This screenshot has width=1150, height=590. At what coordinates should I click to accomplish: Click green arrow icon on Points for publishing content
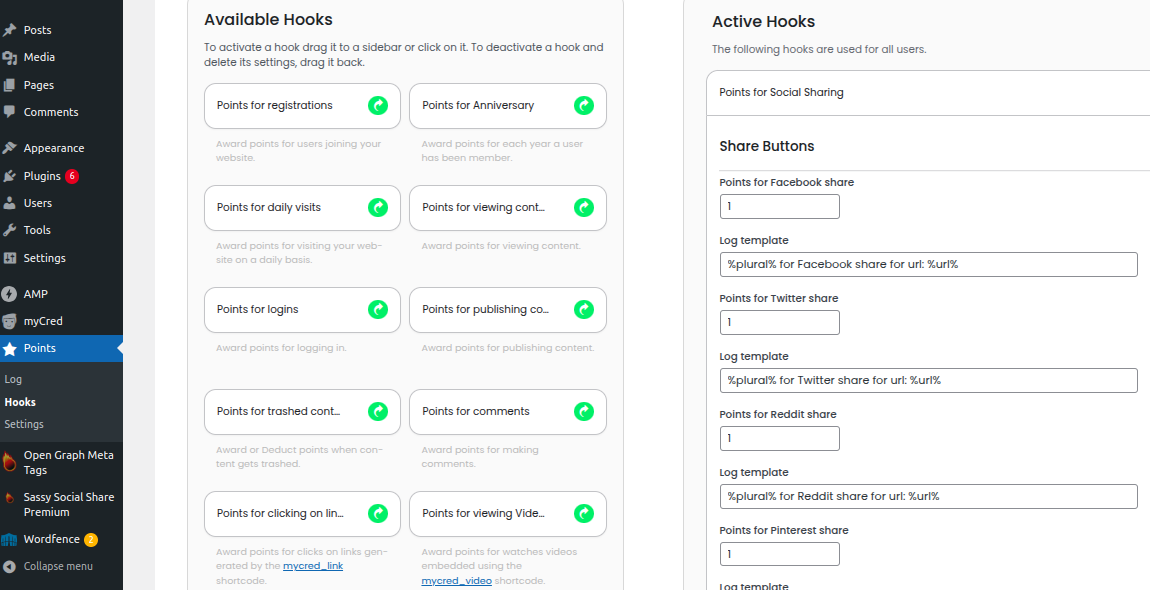click(x=584, y=310)
